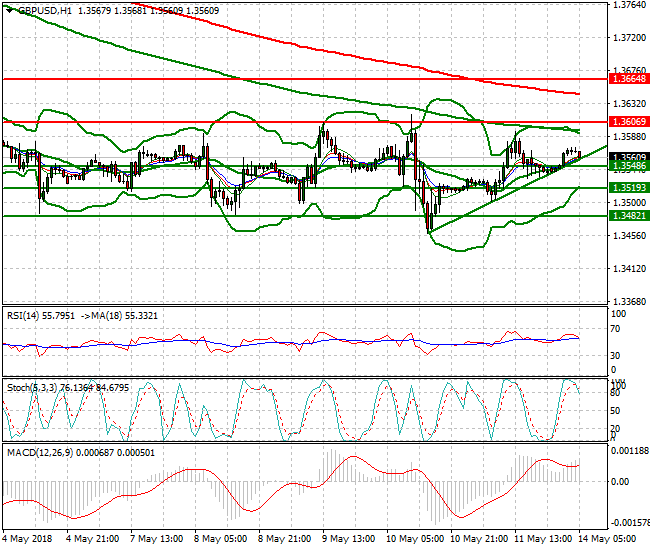The width and height of the screenshot is (650, 550).
Task: Click the 11 May 13:00 time label
Action: (x=543, y=539)
